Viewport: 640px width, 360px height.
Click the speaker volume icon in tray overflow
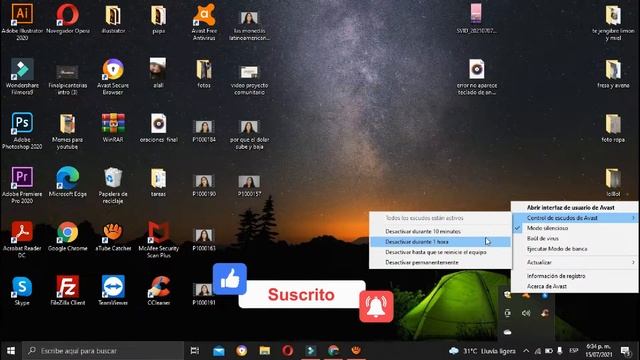[x=526, y=313]
